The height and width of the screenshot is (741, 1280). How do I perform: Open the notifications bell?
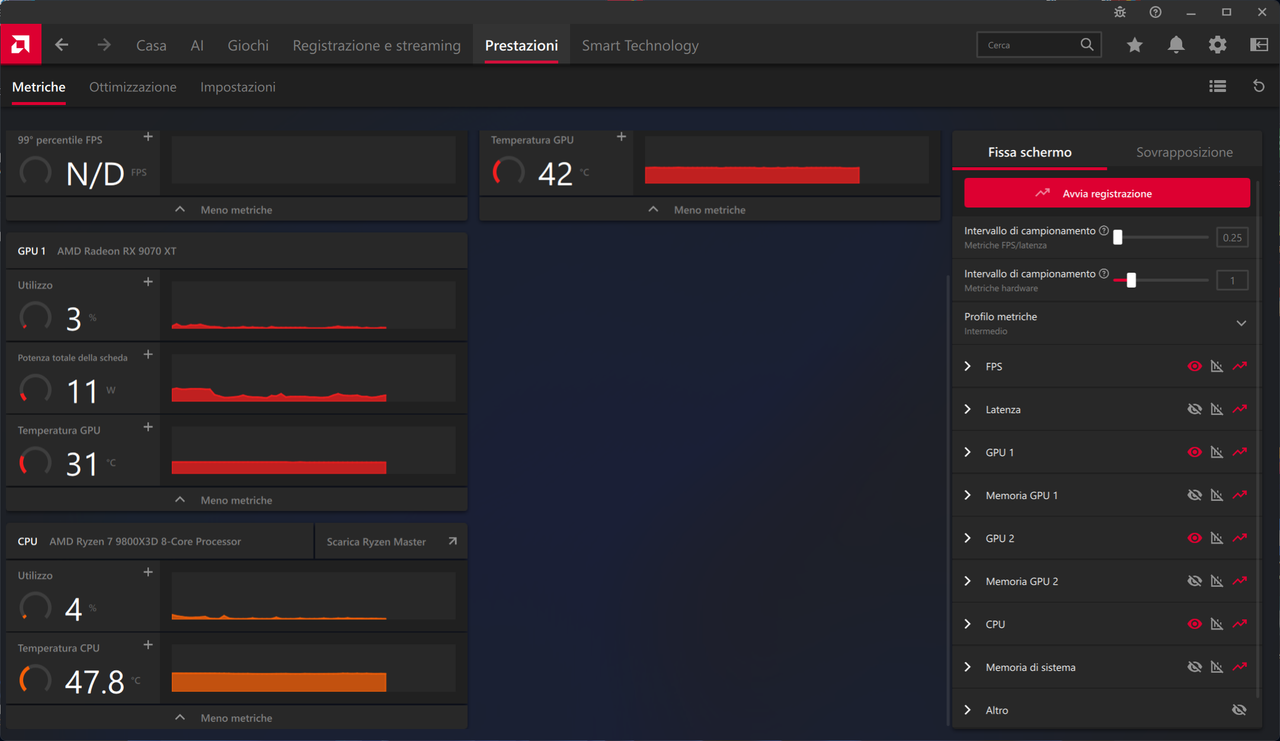pos(1176,45)
